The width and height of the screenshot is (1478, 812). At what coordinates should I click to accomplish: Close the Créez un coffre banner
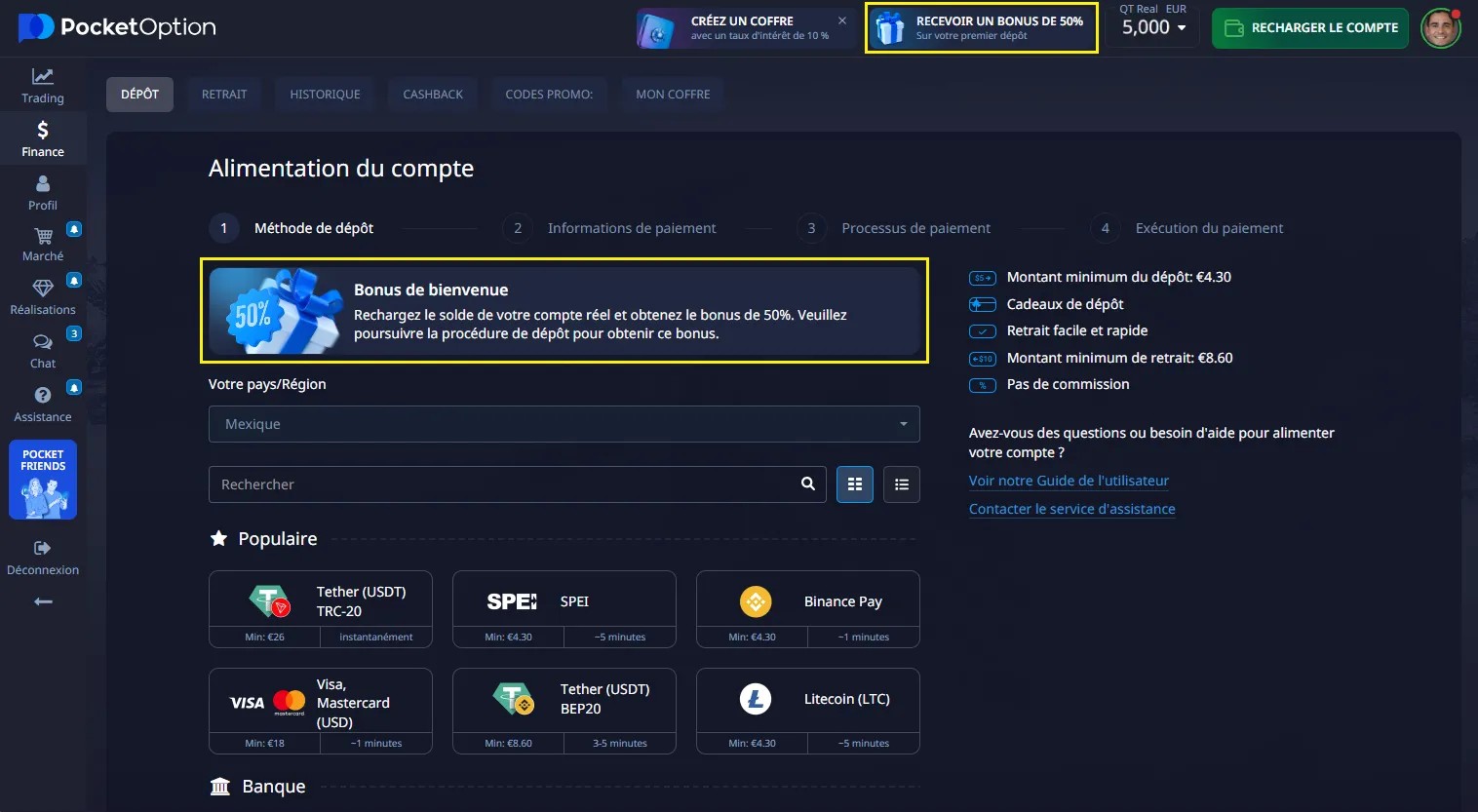click(x=842, y=20)
